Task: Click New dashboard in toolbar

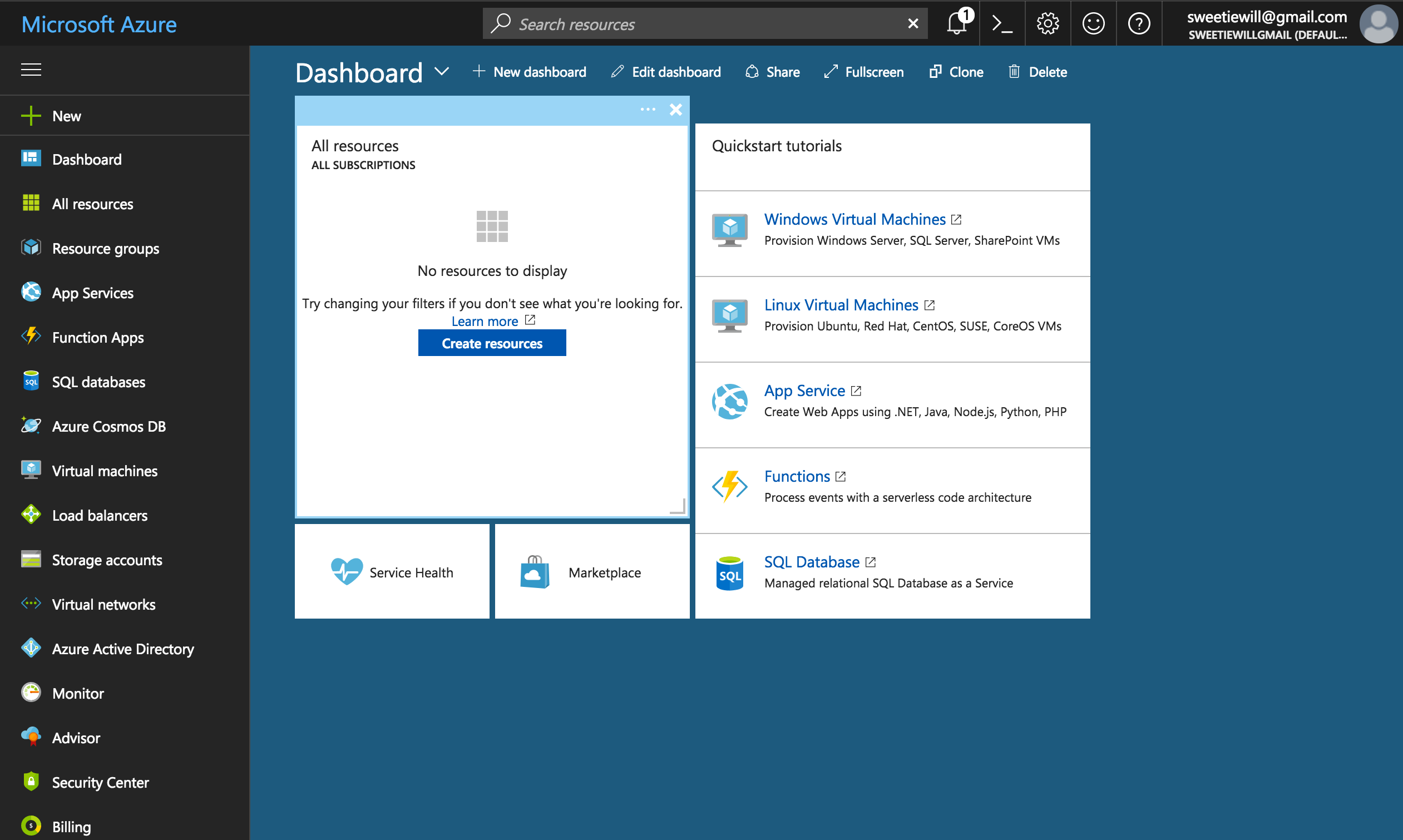Action: (530, 72)
